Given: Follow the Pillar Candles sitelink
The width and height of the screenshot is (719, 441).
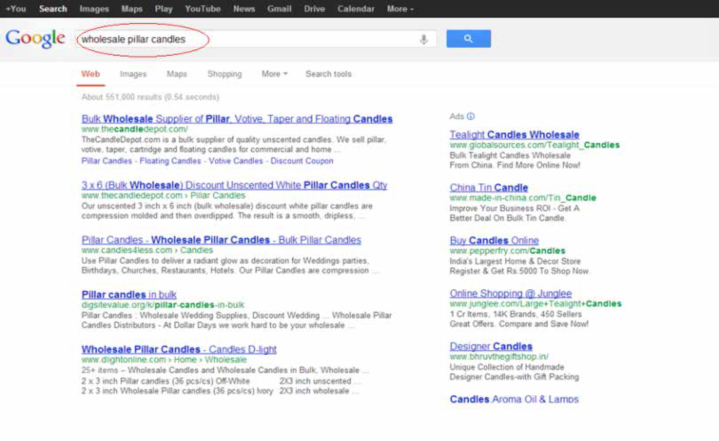Looking at the screenshot, I should tap(106, 161).
